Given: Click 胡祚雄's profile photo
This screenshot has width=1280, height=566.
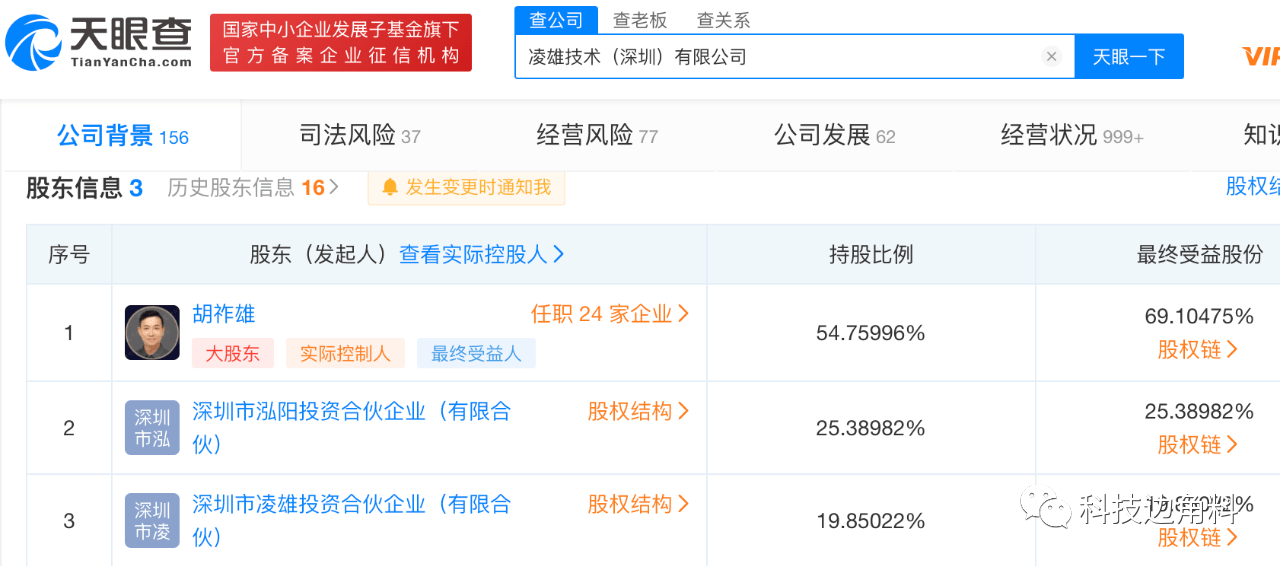Looking at the screenshot, I should coord(152,333).
